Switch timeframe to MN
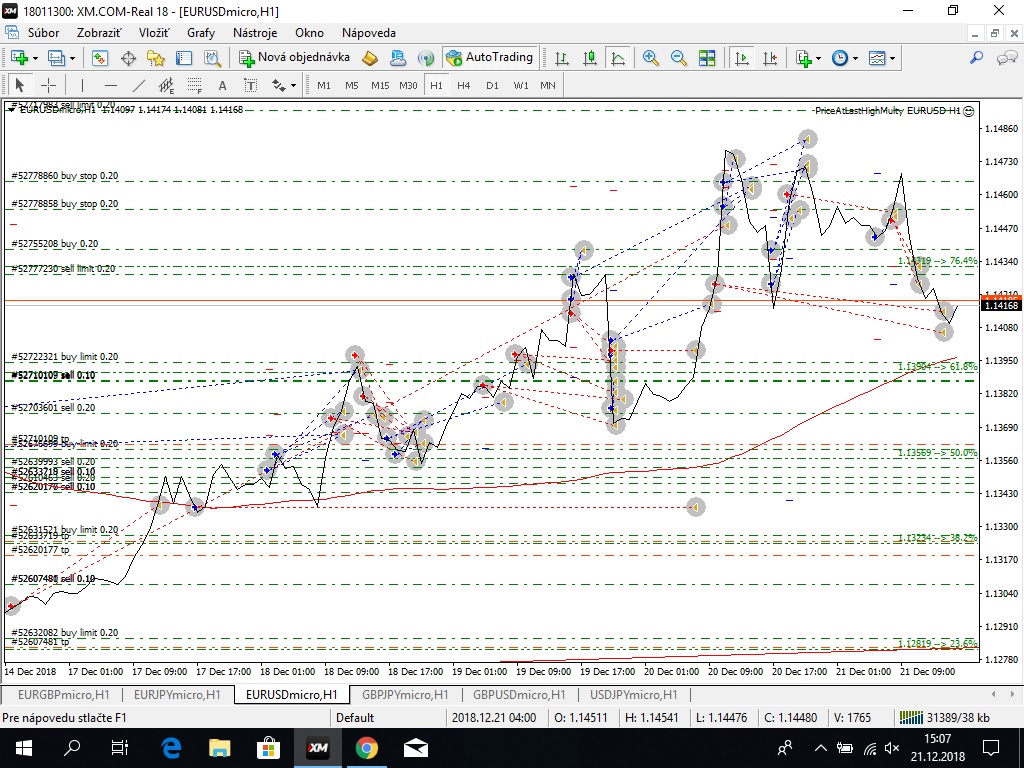This screenshot has width=1024, height=768. pos(548,86)
